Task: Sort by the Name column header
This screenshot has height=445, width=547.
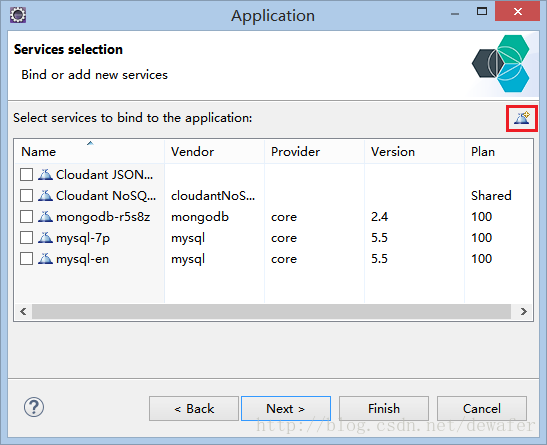Action: point(90,152)
